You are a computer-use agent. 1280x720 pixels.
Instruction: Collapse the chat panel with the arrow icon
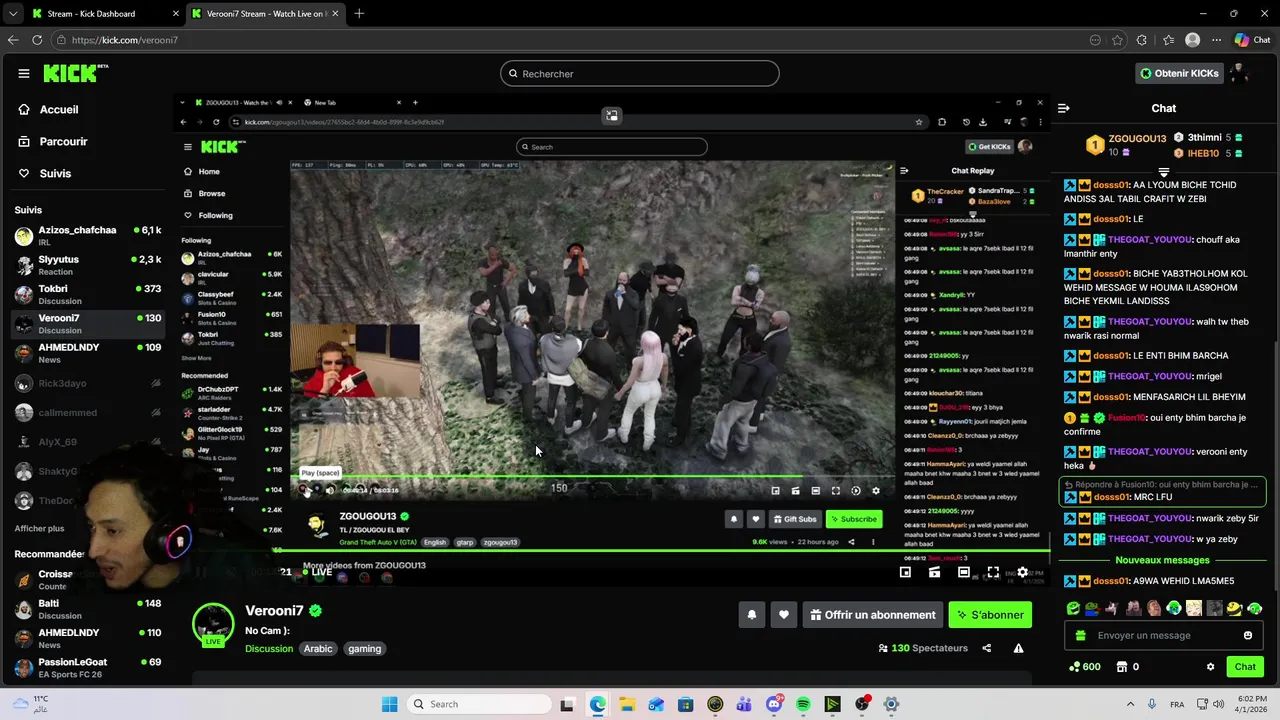pyautogui.click(x=1064, y=108)
